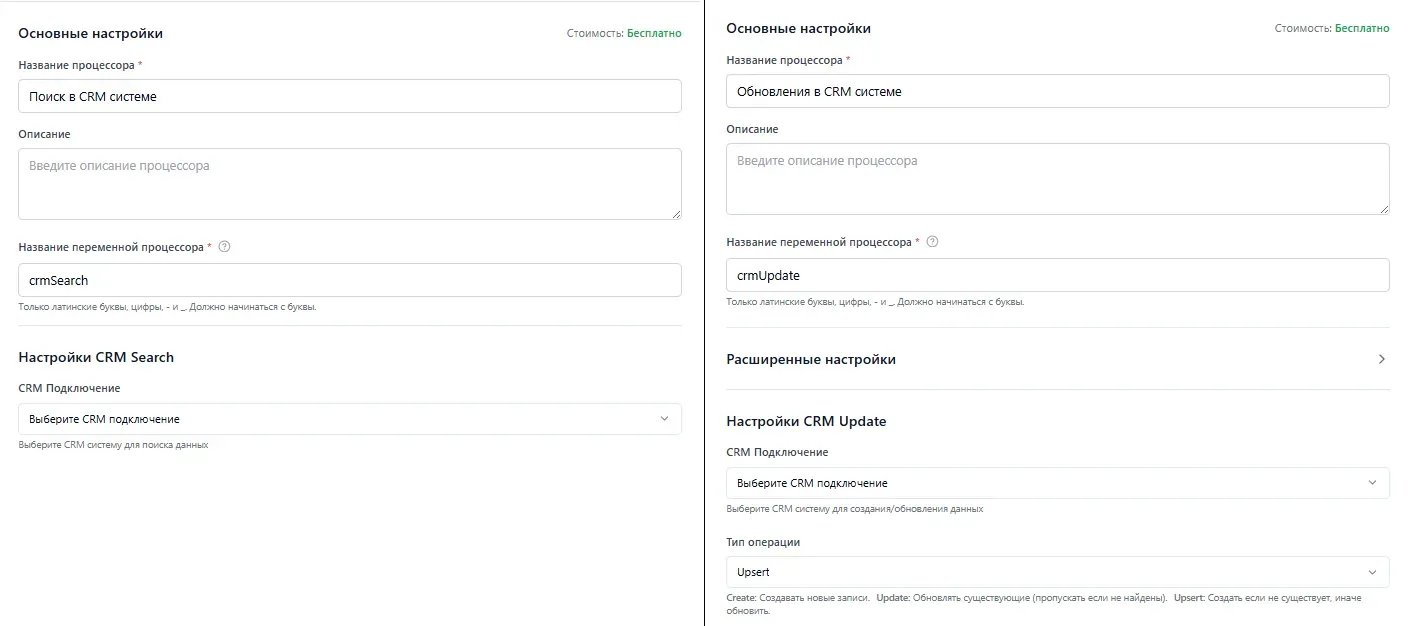Image resolution: width=1416 pixels, height=626 pixels.
Task: Click description textarea in the CRM search form
Action: pos(350,184)
